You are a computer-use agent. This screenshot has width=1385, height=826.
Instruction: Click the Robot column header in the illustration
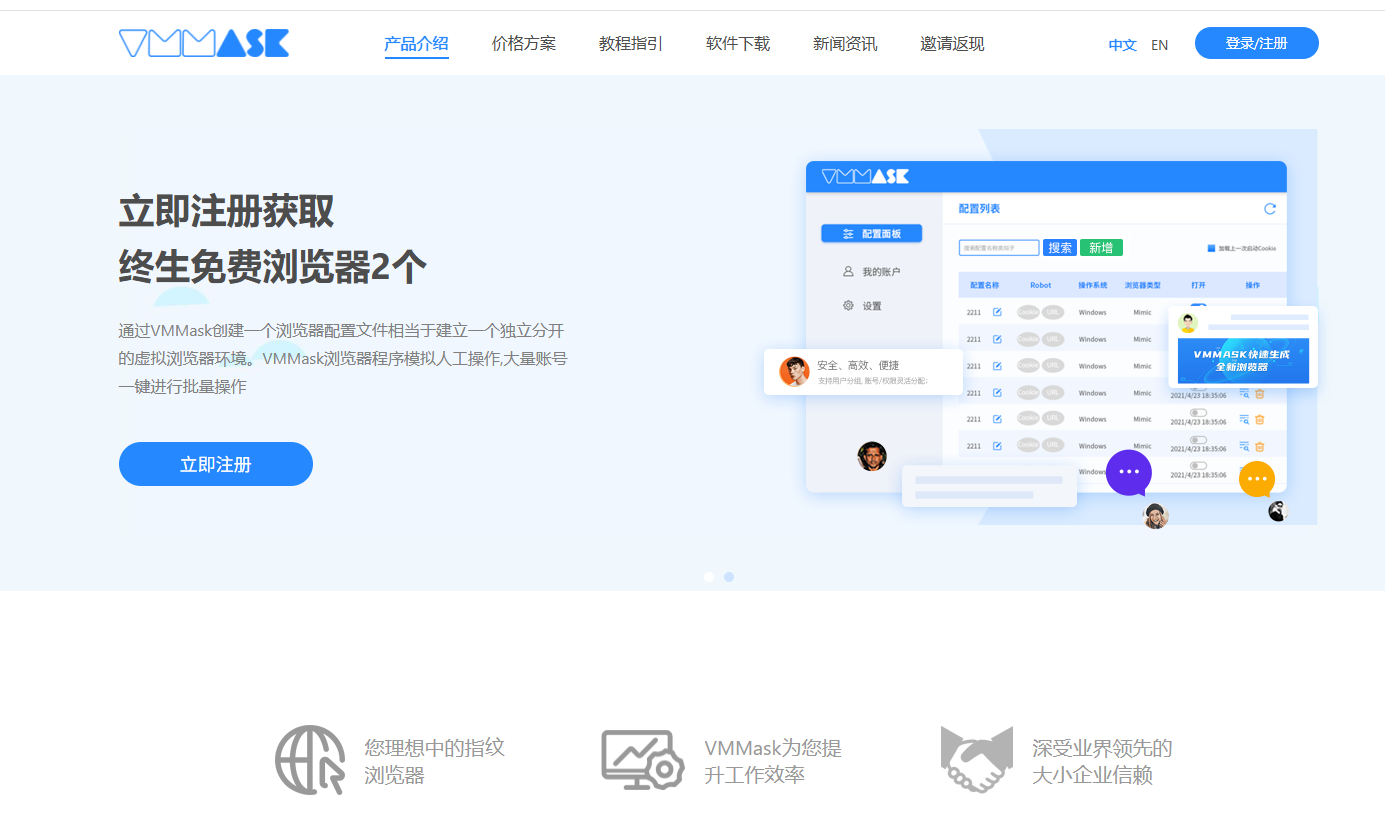[x=1041, y=285]
